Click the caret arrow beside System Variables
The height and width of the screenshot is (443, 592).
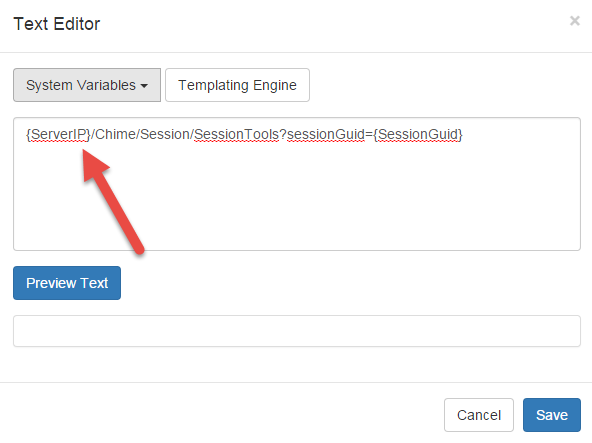(x=144, y=86)
